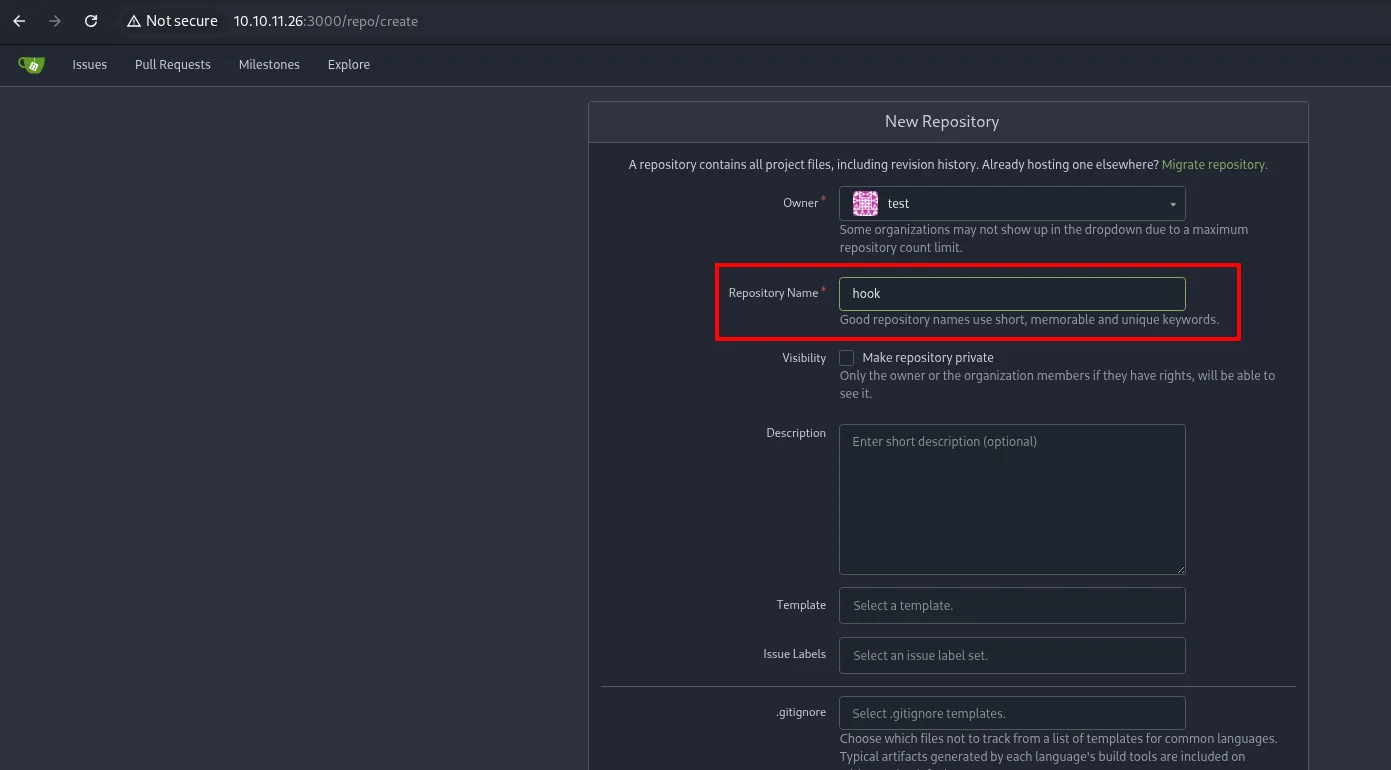
Task: Open the Template selection dropdown
Action: [x=1012, y=606]
